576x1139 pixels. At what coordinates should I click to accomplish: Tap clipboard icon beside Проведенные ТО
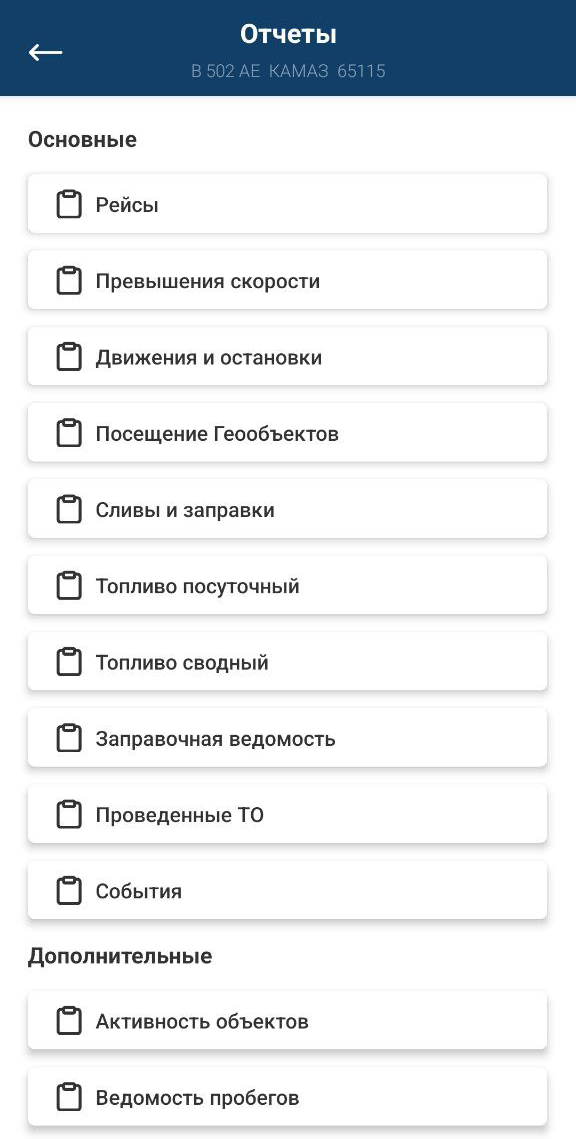coord(69,814)
